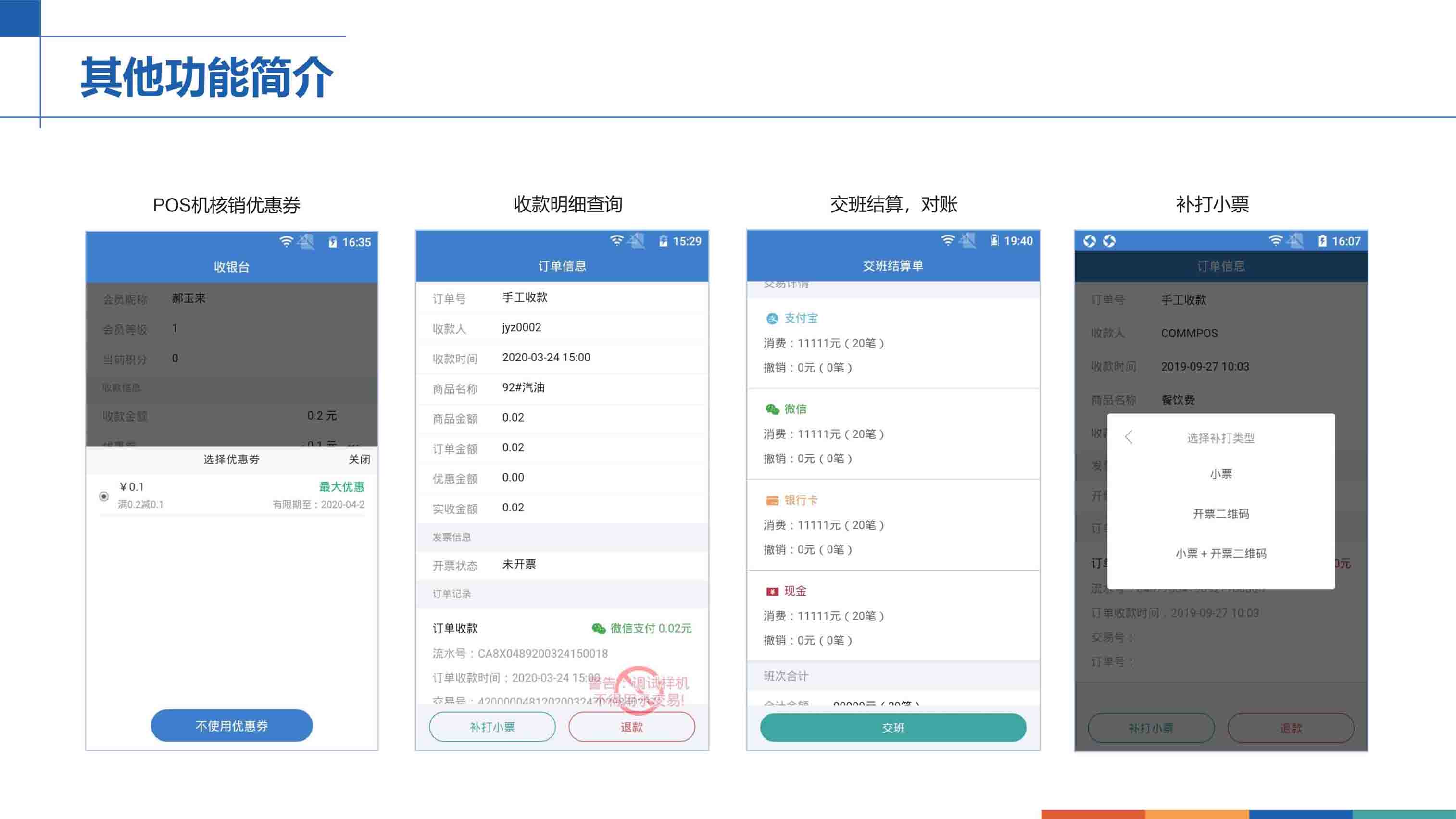Screen dimensions: 1456x819
Task: Click the red 退款 refund button
Action: (x=631, y=726)
